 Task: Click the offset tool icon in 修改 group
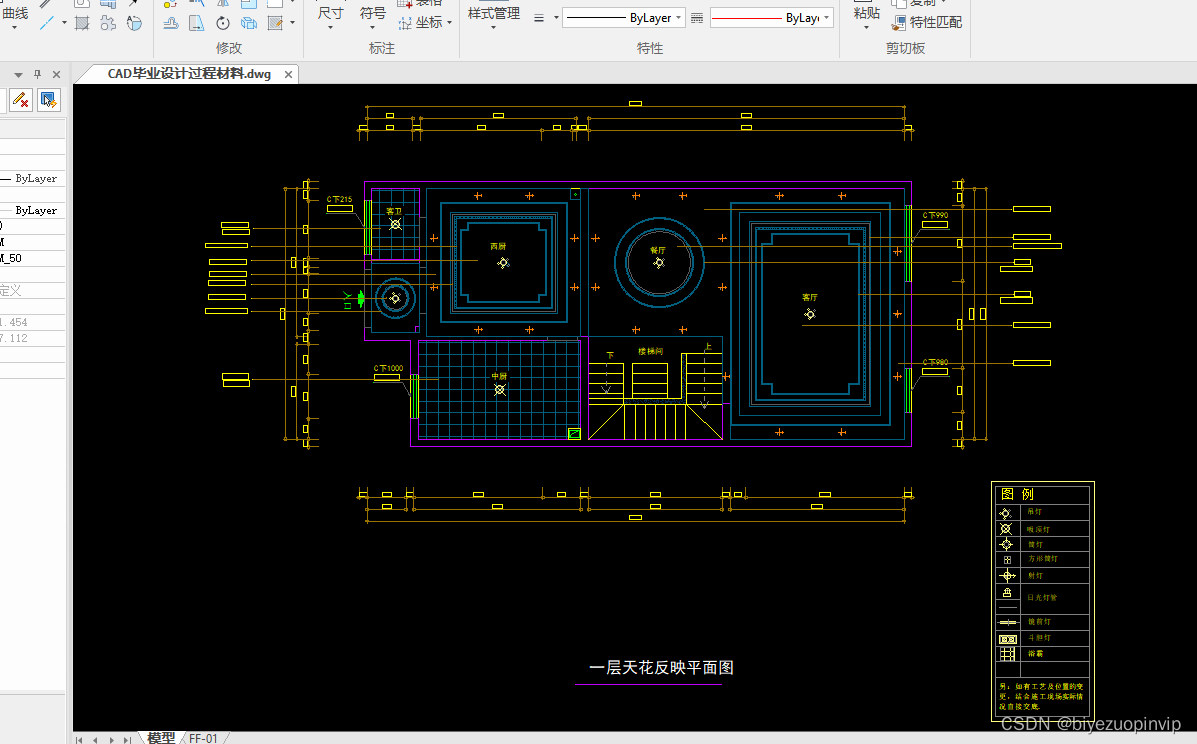(171, 23)
